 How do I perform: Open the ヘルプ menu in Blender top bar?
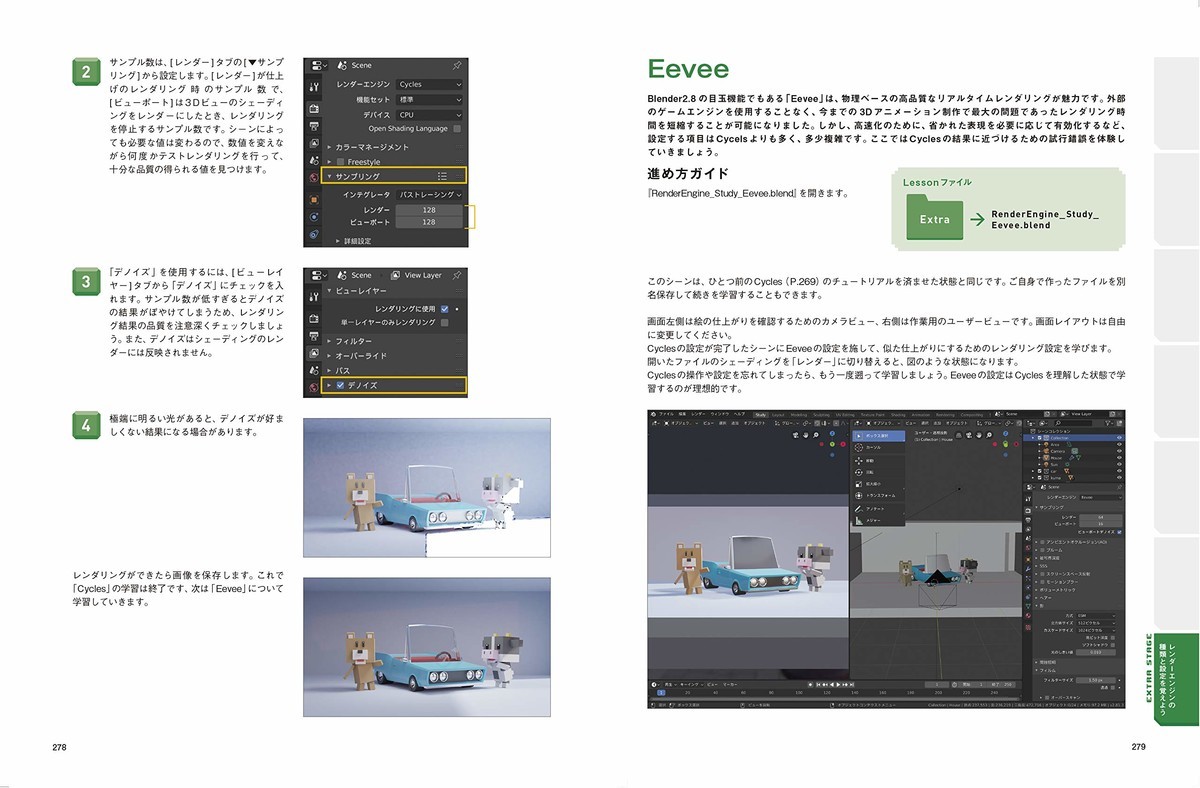(x=739, y=414)
